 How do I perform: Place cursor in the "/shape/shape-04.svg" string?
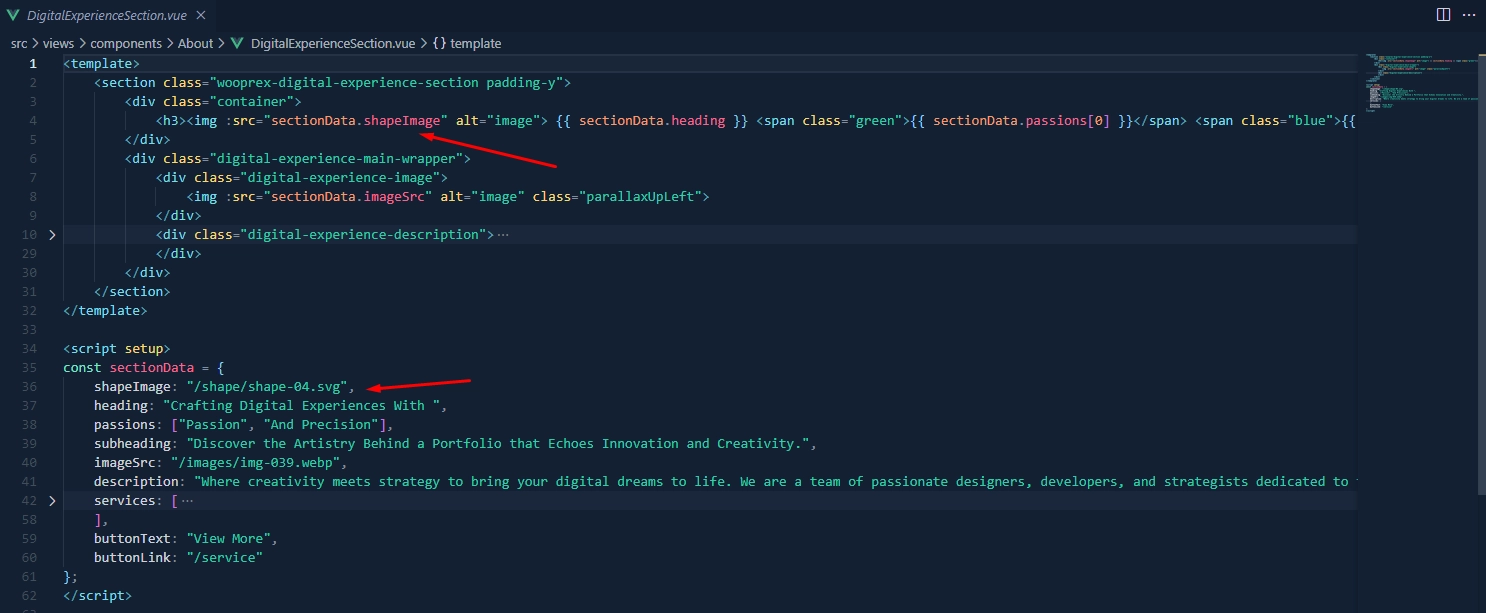pos(267,387)
